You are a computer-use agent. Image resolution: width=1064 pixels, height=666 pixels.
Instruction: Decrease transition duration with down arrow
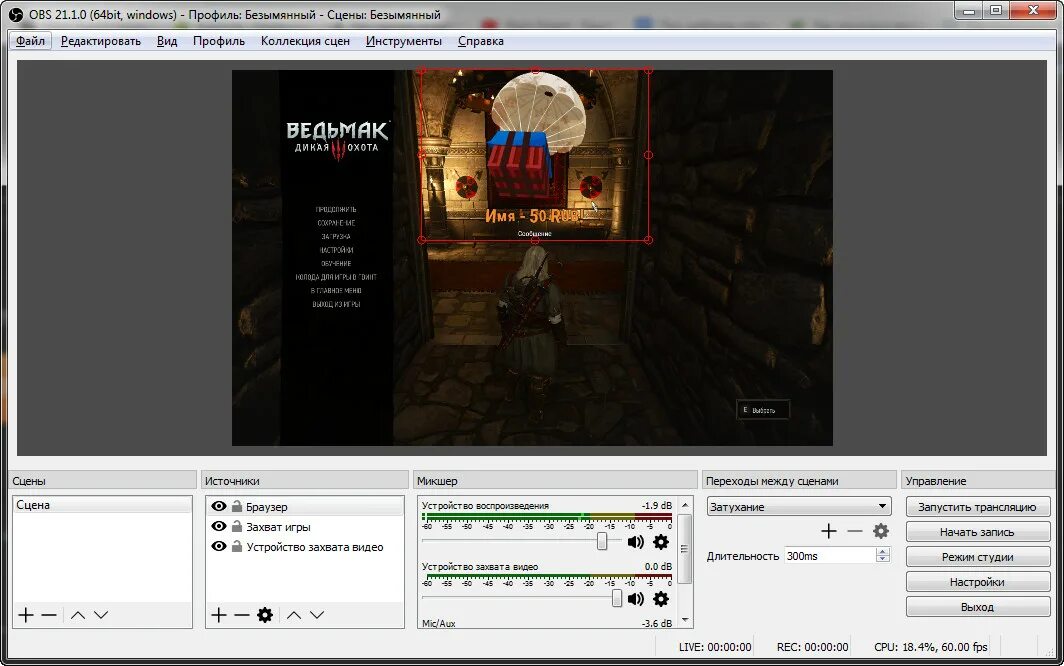(x=882, y=559)
